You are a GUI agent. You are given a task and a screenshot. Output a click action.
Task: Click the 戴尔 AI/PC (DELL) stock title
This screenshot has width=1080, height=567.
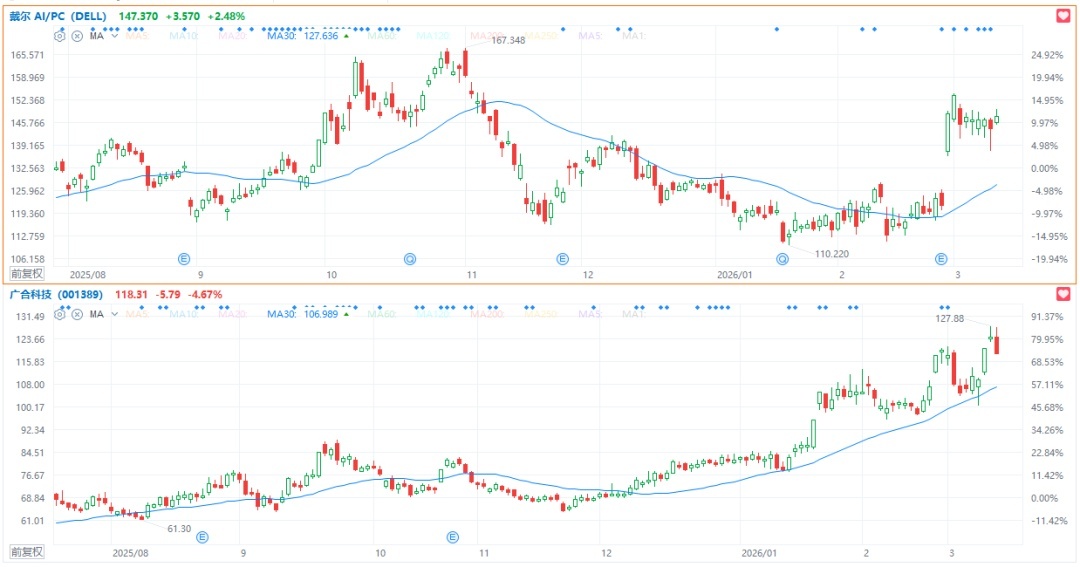(59, 17)
